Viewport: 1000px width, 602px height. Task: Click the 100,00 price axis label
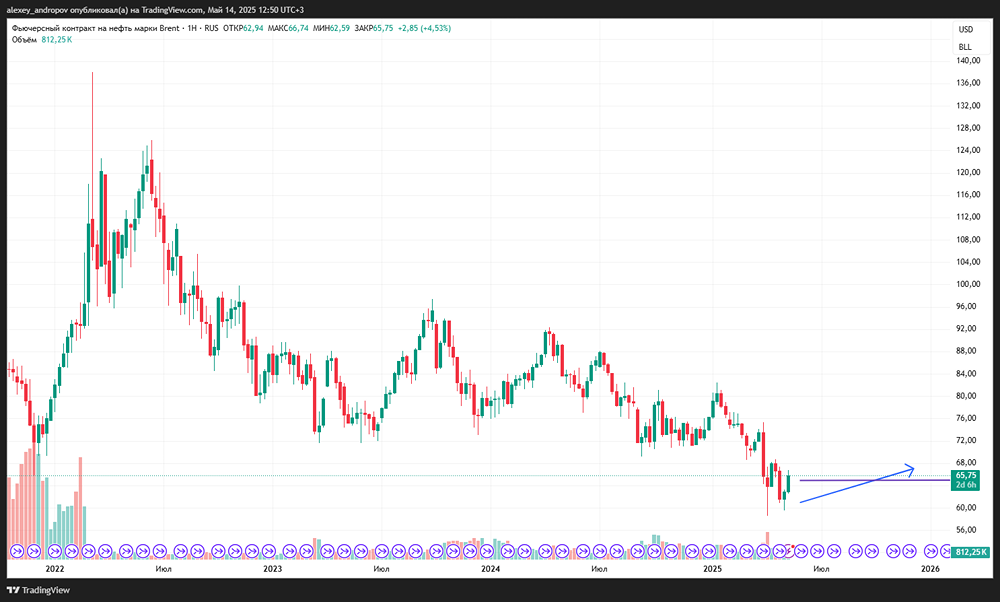tap(968, 284)
